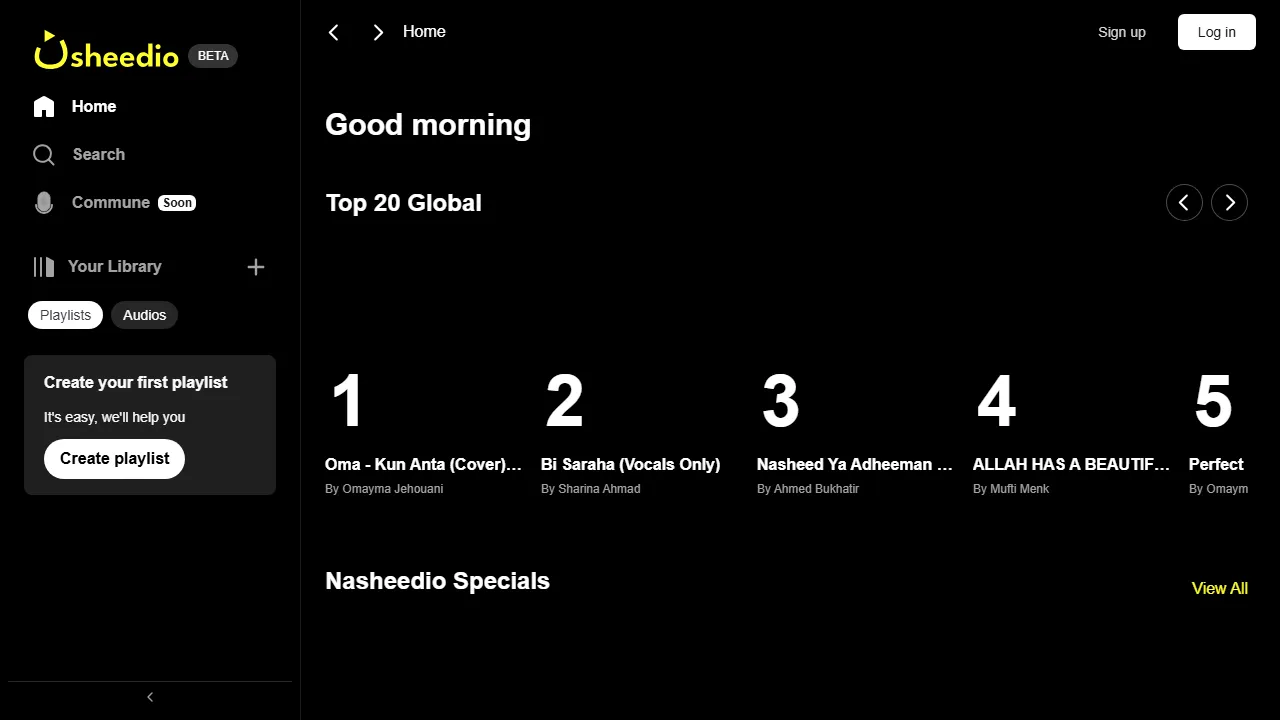Play Bi Saraha (Vocals Only) by Sharina Ahmad

(x=630, y=464)
